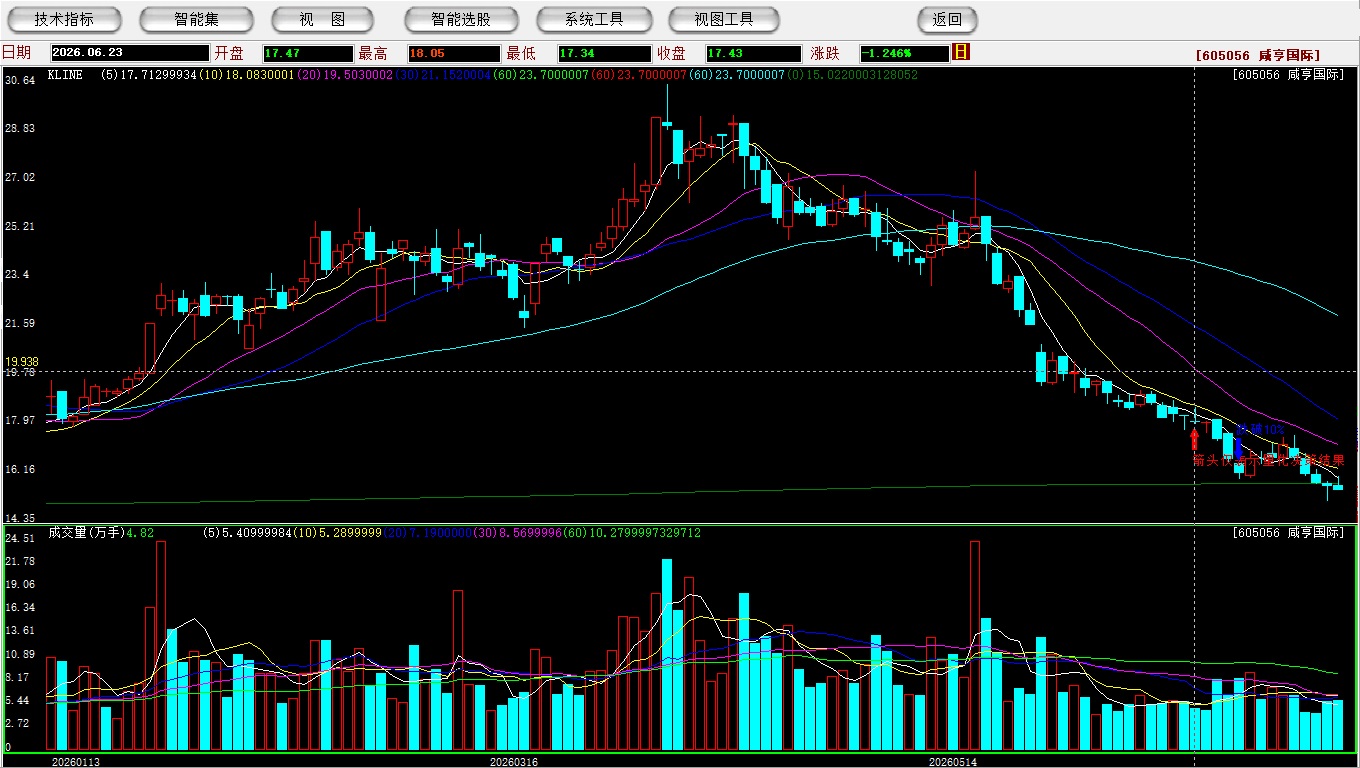Click the KLINE indicator label

[66, 74]
